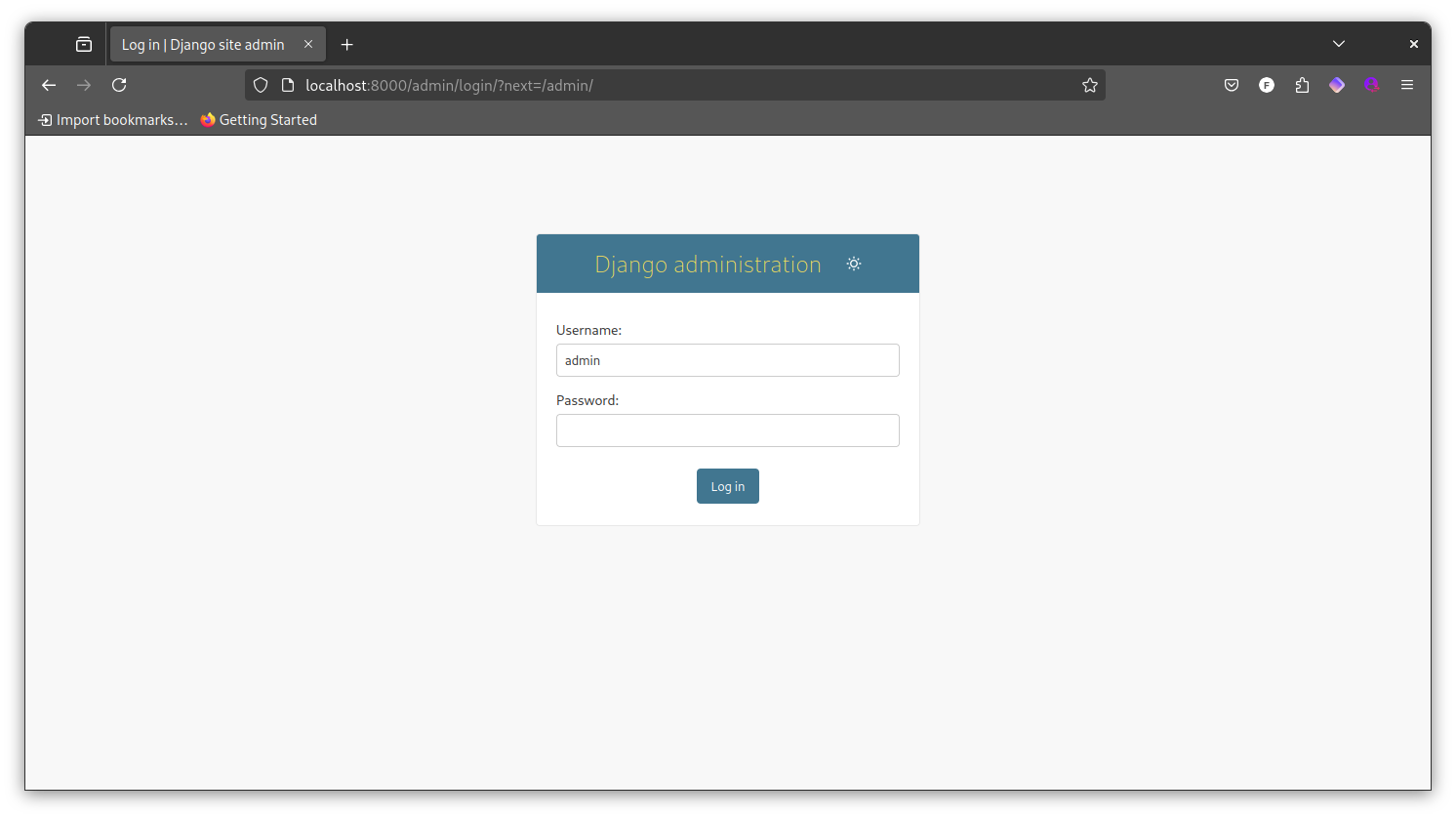
Task: Show site information via the page icon
Action: [288, 85]
